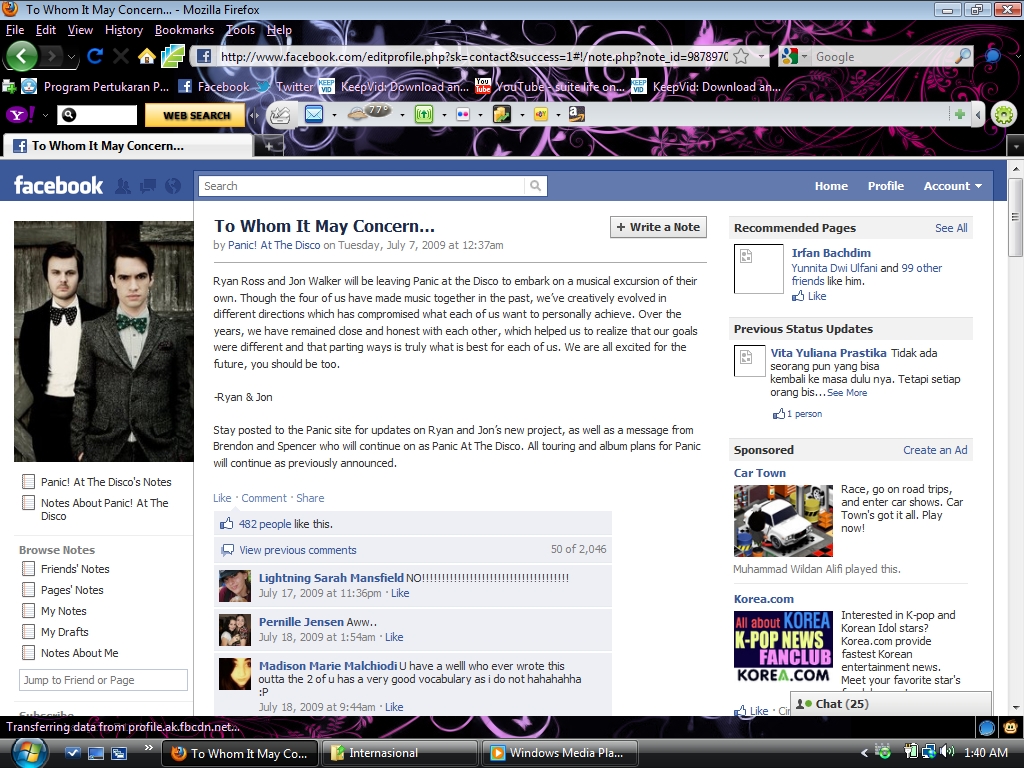Check the weather 77° toolbar icon

tap(370, 114)
